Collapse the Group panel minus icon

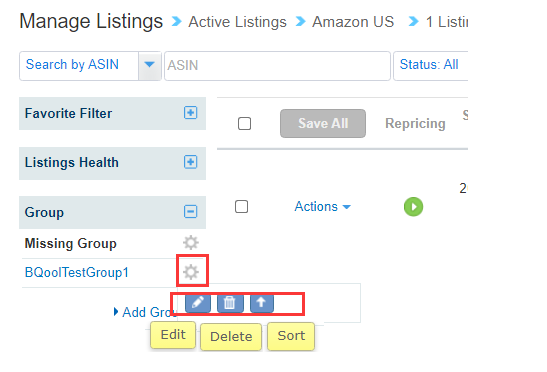pyautogui.click(x=190, y=211)
